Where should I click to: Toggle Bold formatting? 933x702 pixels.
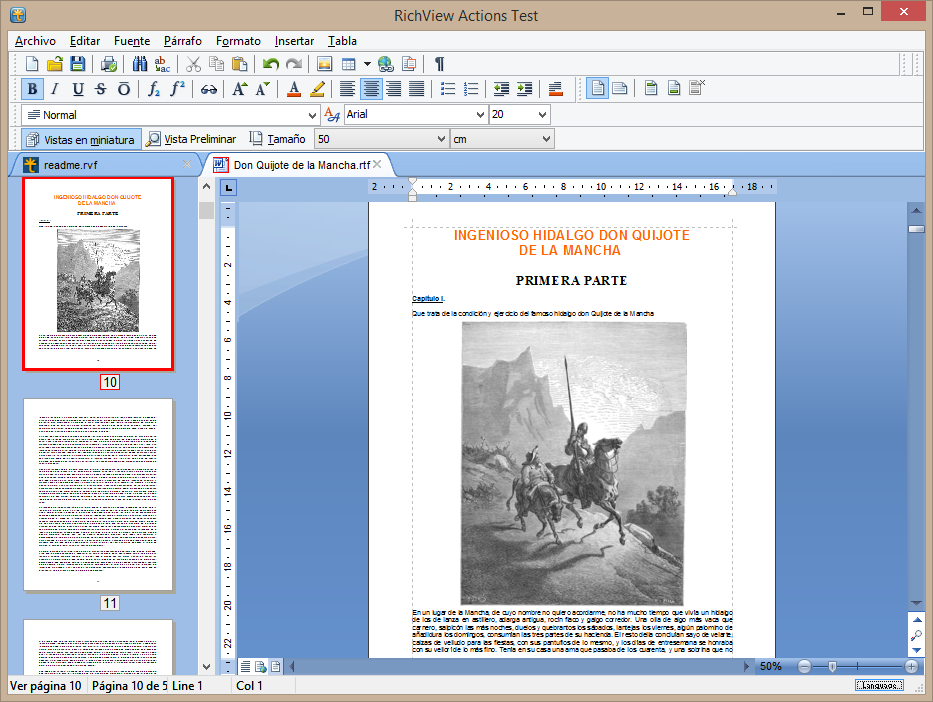point(32,89)
